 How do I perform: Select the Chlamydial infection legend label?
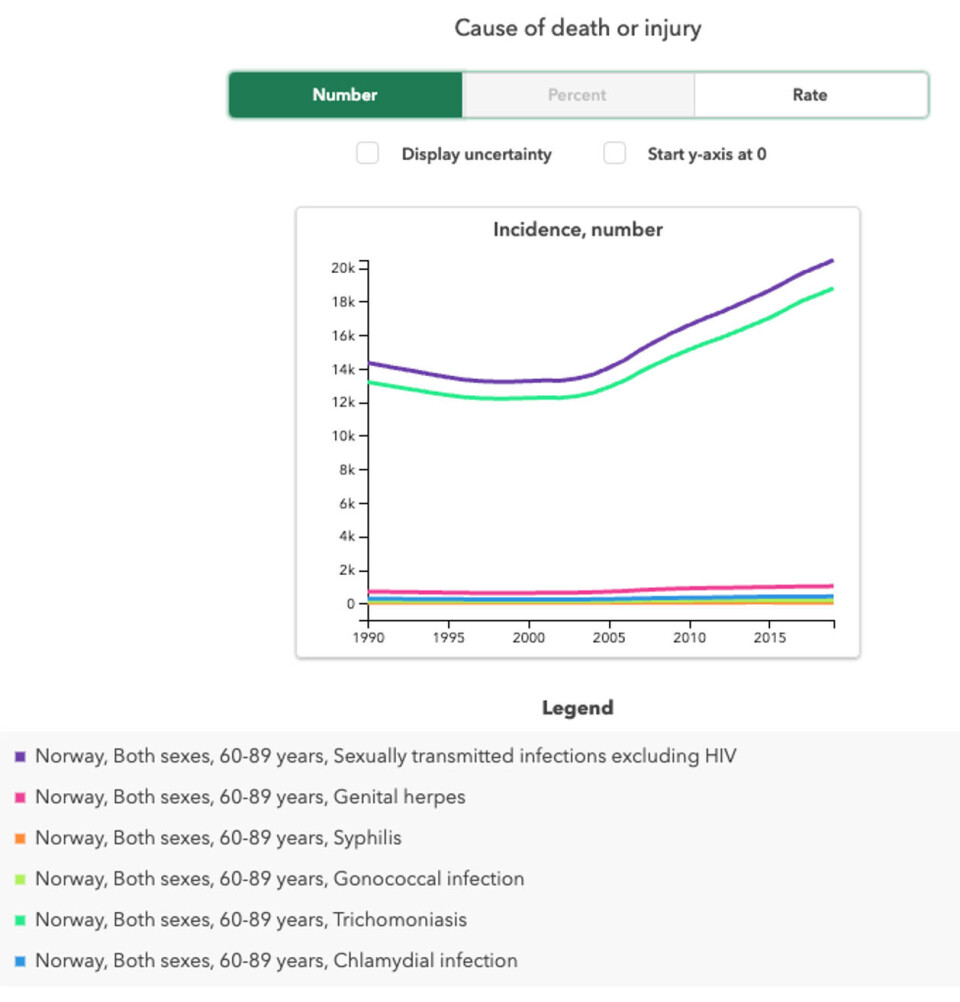(276, 960)
